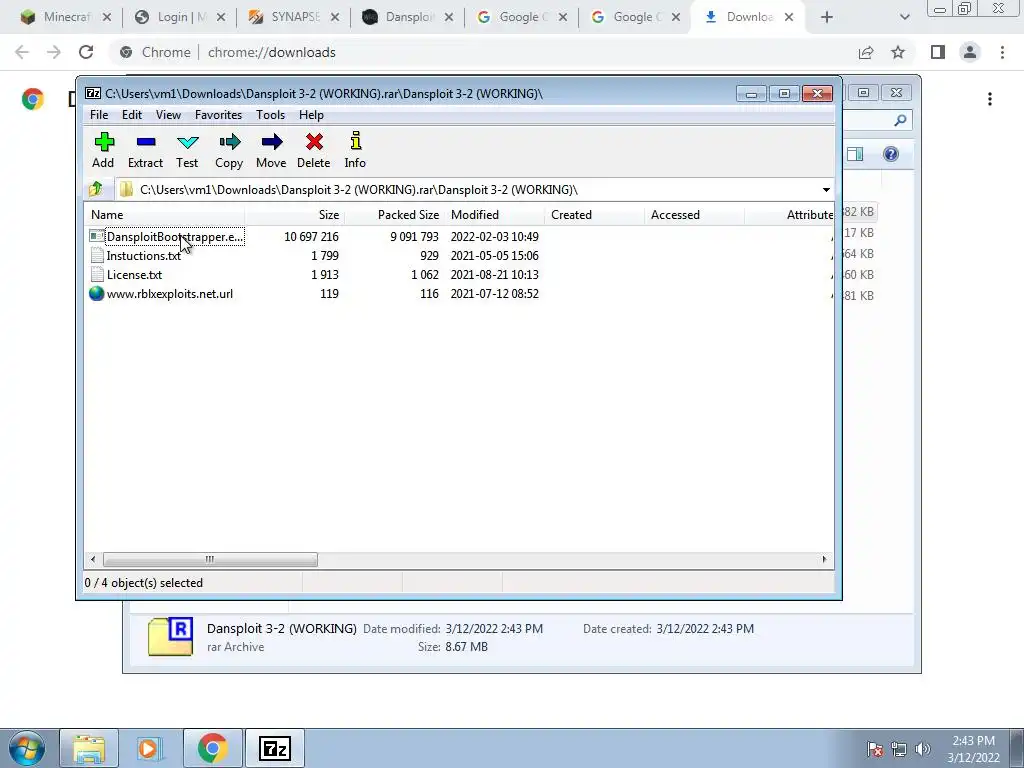This screenshot has height=768, width=1024.
Task: Select the License.txt file
Action: 126,274
